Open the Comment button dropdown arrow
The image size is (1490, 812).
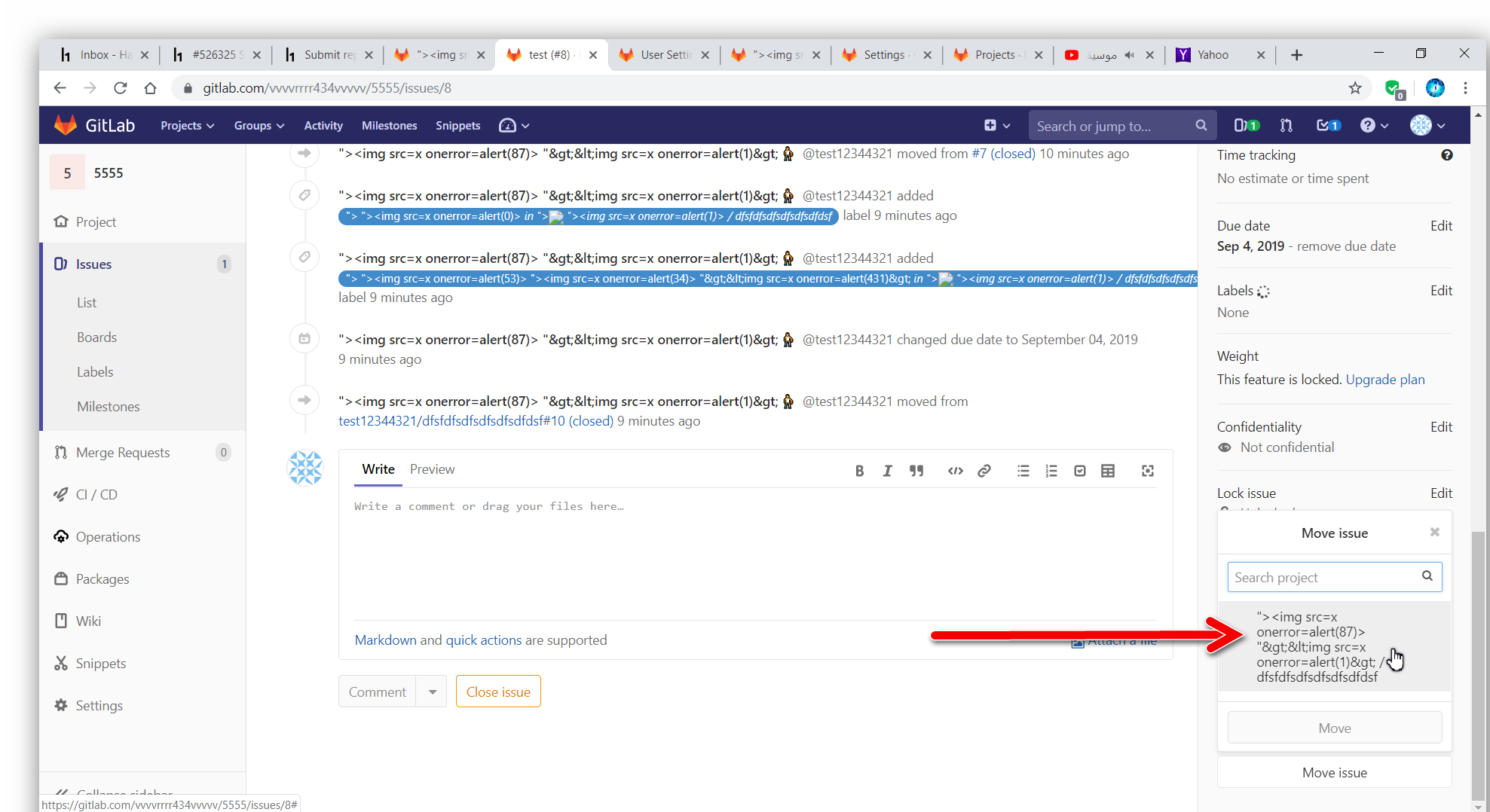433,691
